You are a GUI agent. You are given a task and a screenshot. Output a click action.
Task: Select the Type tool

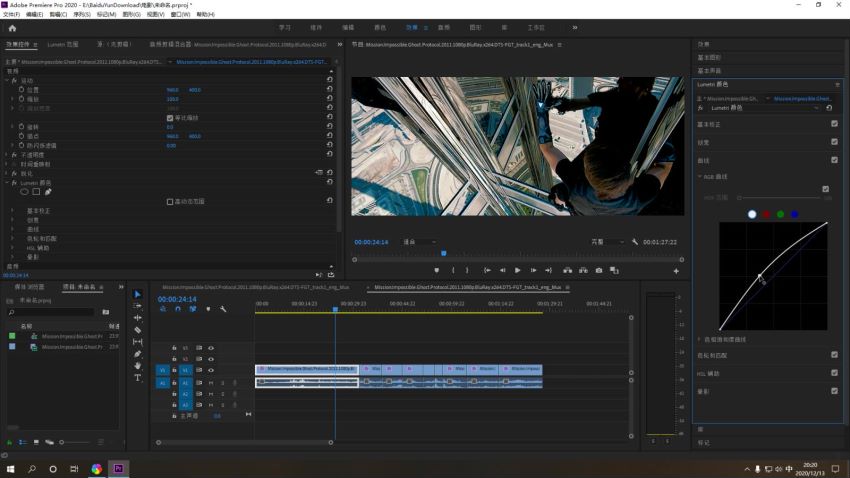click(137, 378)
